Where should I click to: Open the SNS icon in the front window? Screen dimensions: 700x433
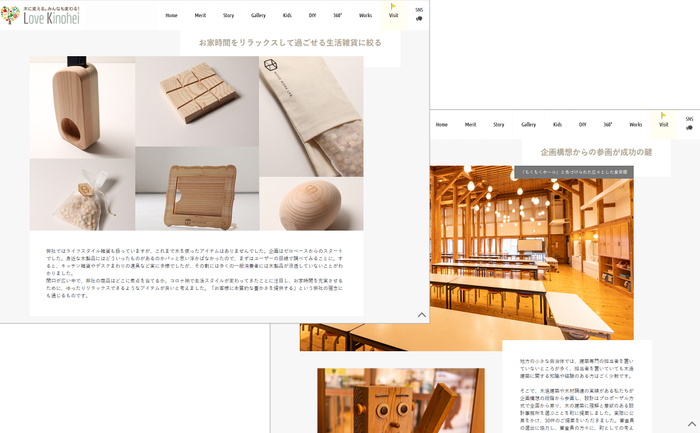419,15
